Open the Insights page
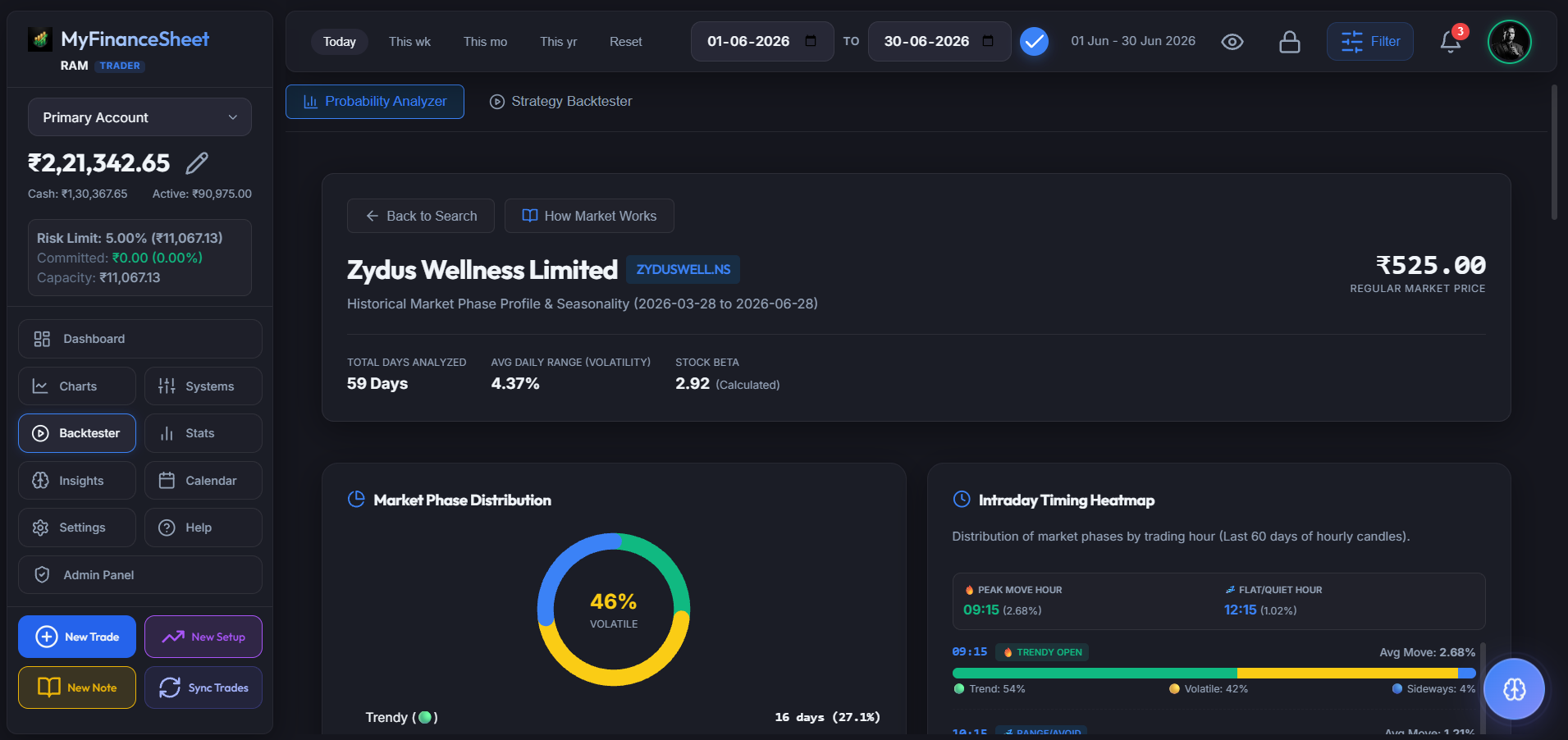 [x=77, y=481]
